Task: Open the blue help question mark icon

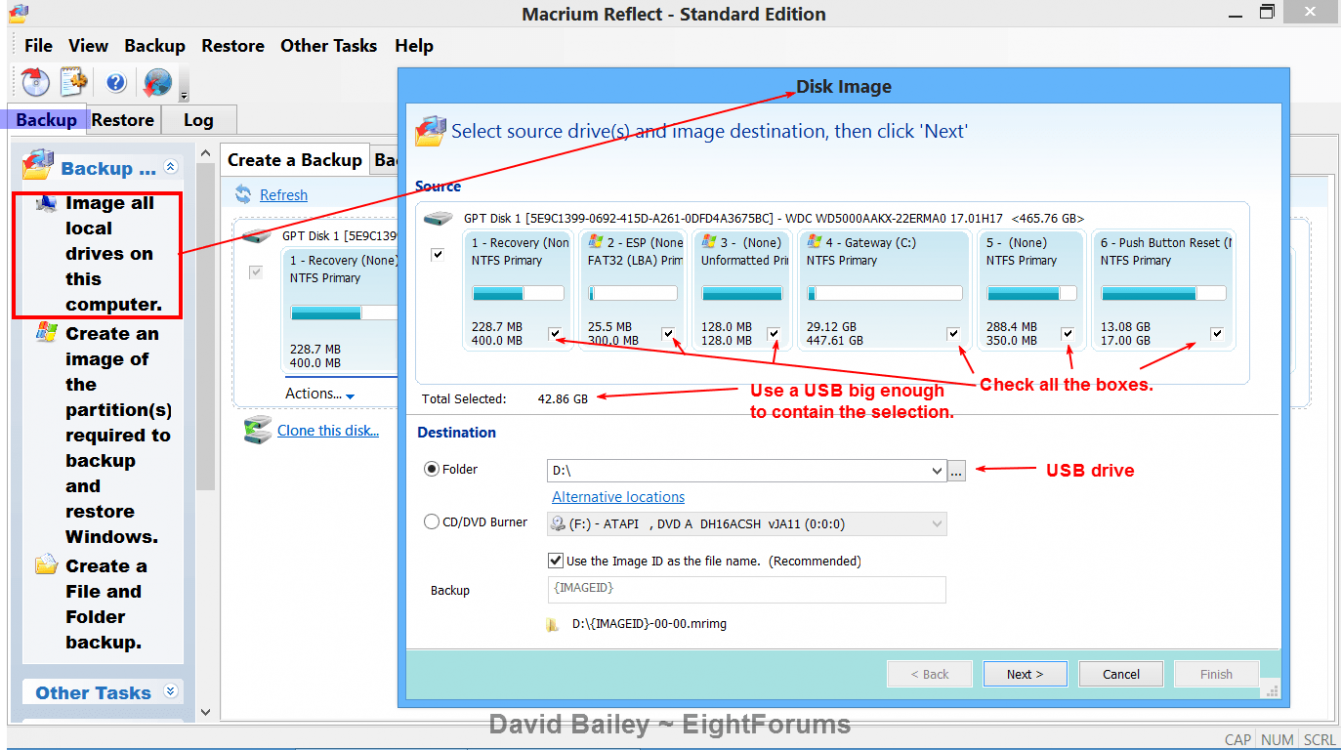Action: pos(116,83)
